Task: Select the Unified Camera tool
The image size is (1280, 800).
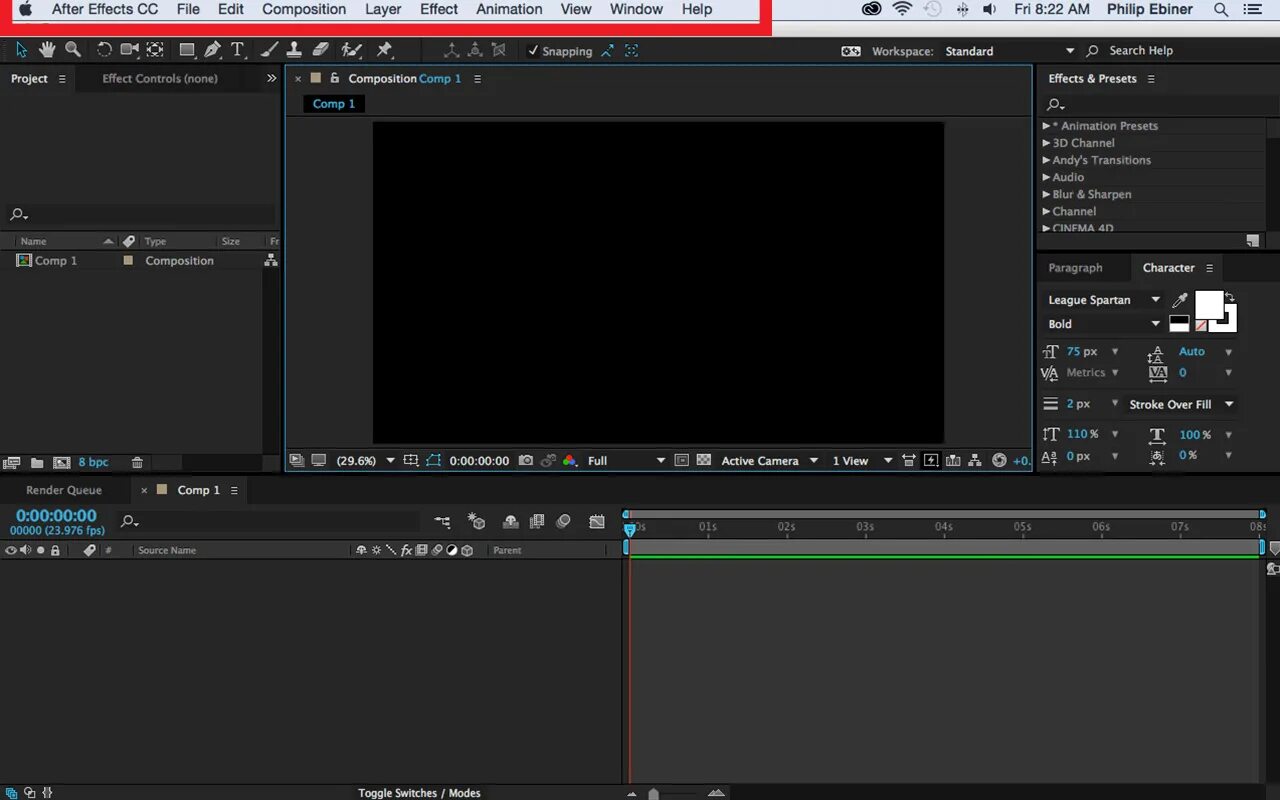Action: (x=130, y=50)
